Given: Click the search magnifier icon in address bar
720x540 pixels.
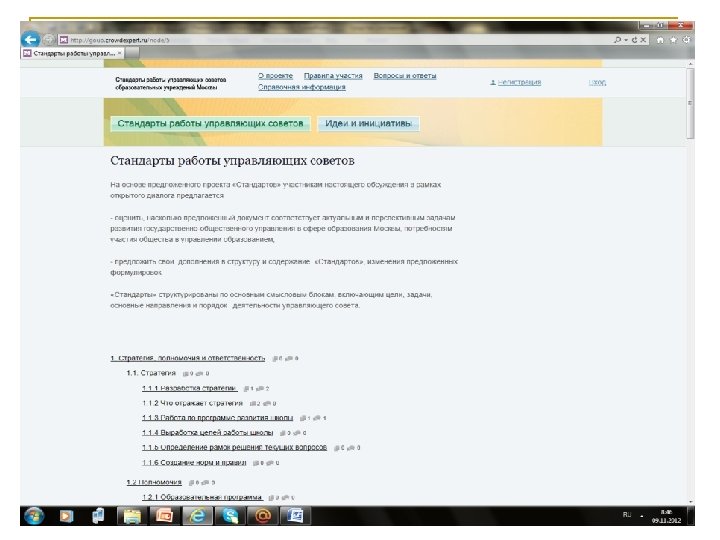Looking at the screenshot, I should pyautogui.click(x=618, y=40).
